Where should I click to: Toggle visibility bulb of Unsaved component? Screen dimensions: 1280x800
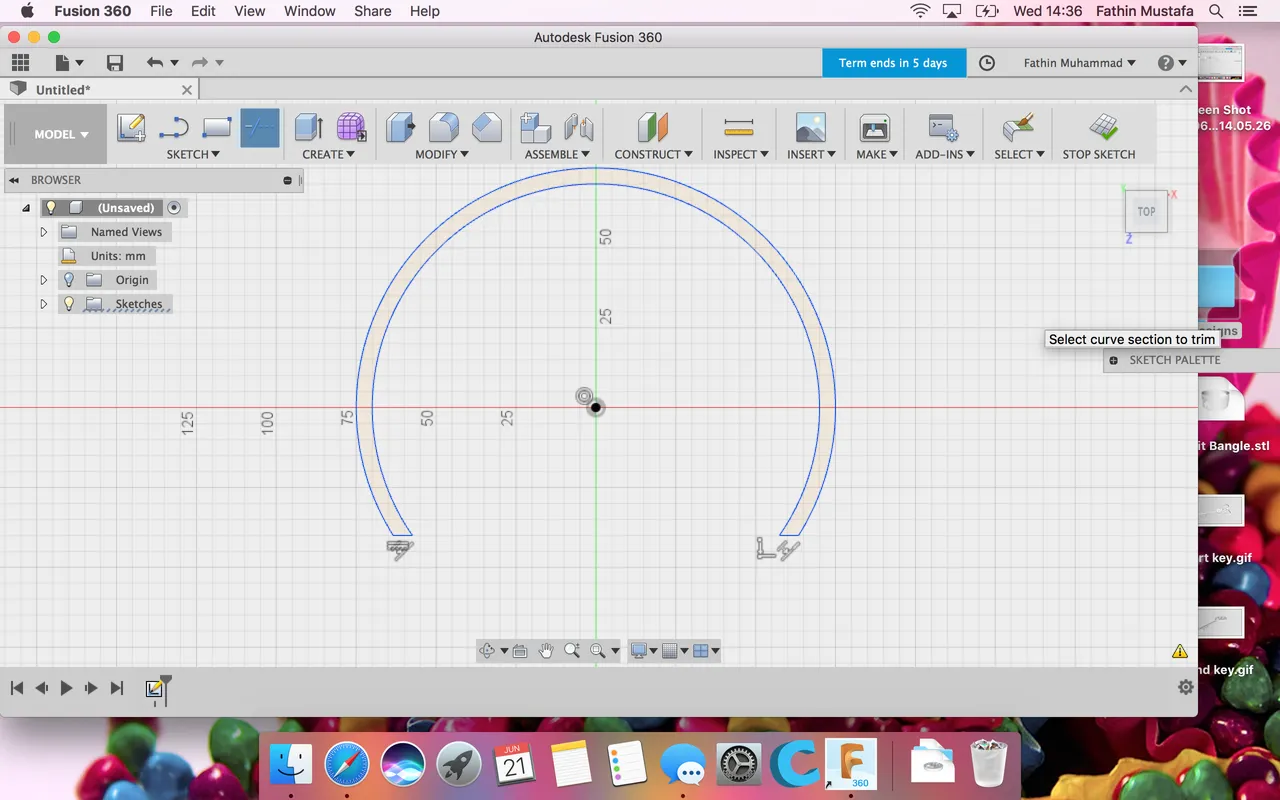pos(51,208)
